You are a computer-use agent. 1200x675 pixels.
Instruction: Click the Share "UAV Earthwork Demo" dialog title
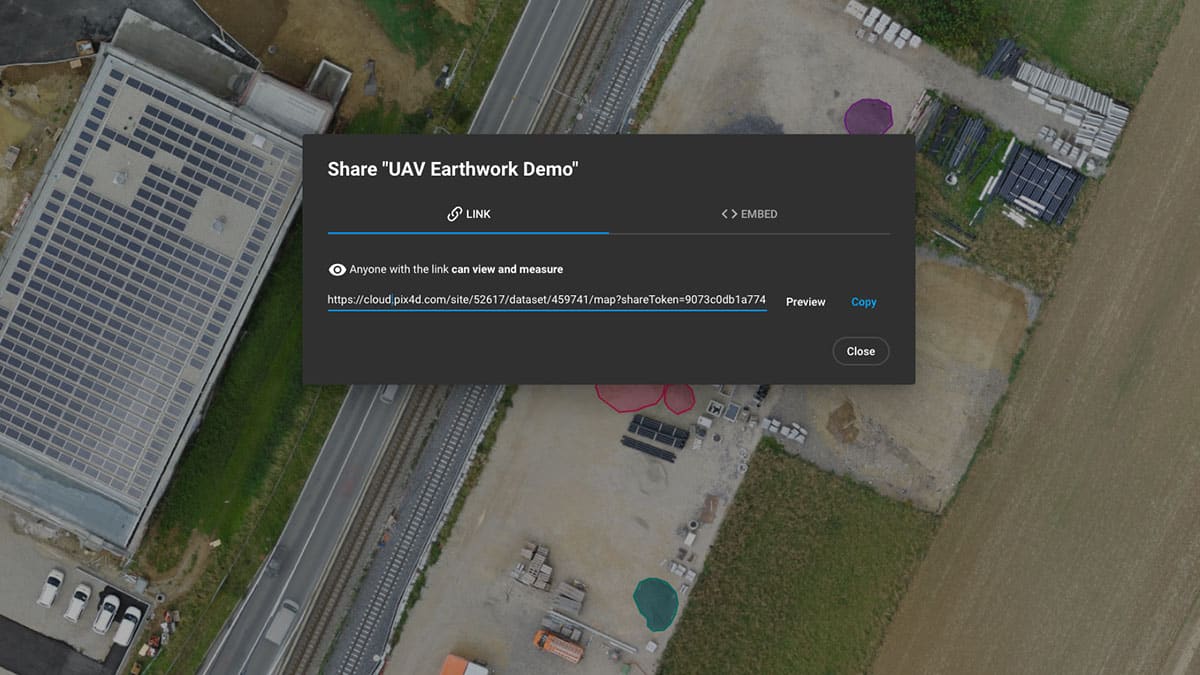pyautogui.click(x=453, y=169)
